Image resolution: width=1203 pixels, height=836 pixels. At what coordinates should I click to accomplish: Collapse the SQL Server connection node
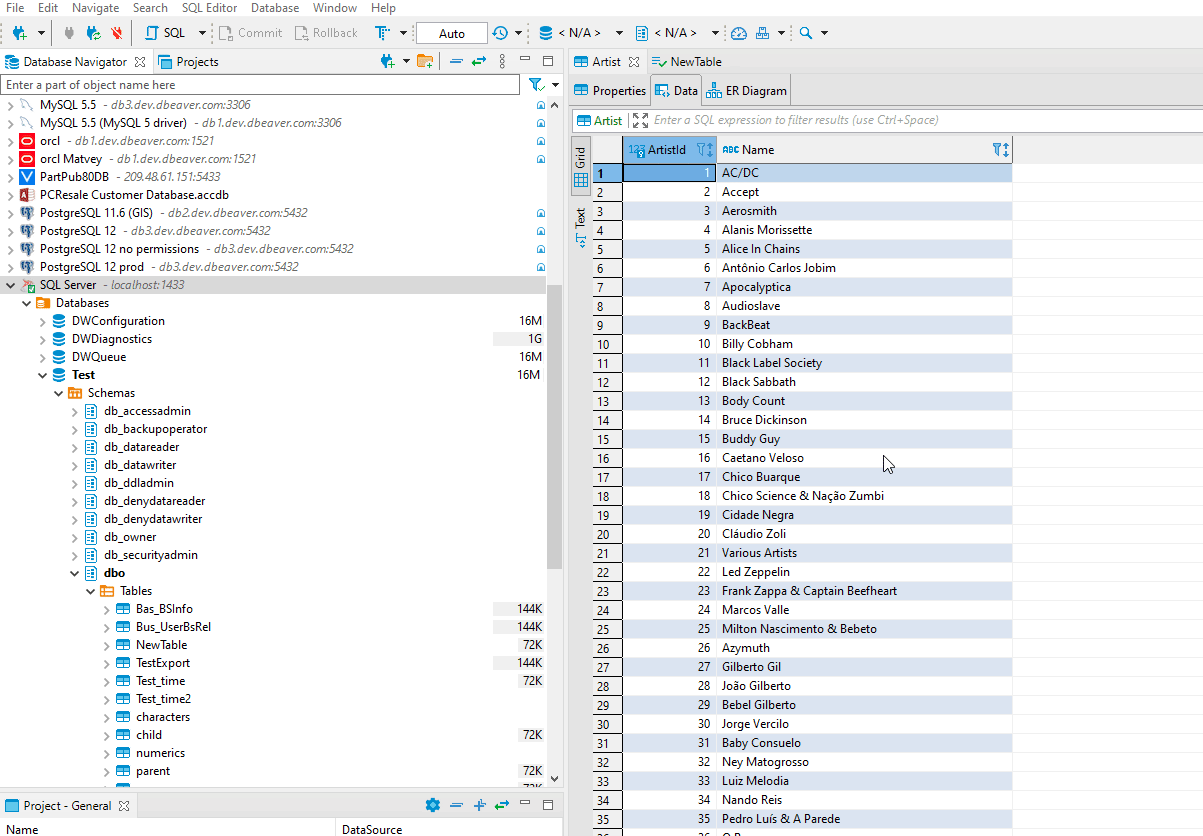(8, 284)
